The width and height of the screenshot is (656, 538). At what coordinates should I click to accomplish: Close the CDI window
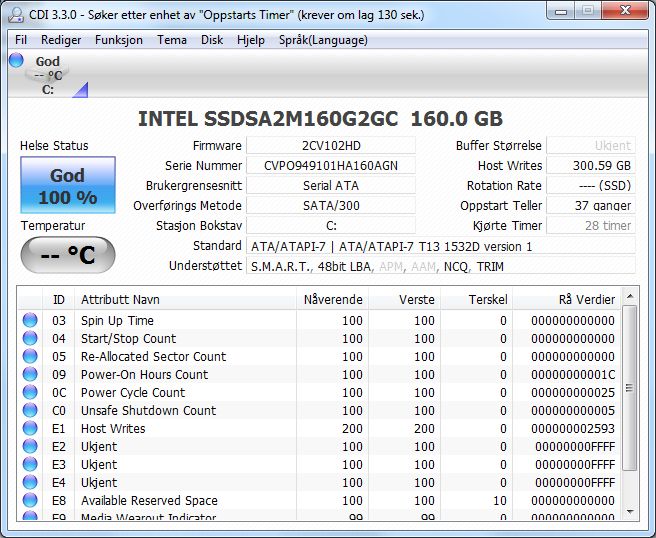625,10
